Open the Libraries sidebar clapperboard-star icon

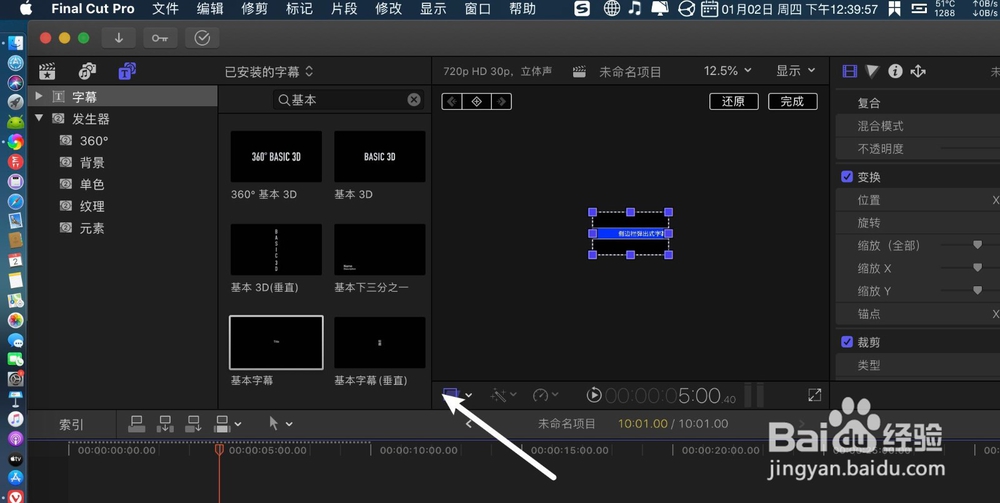pos(47,71)
